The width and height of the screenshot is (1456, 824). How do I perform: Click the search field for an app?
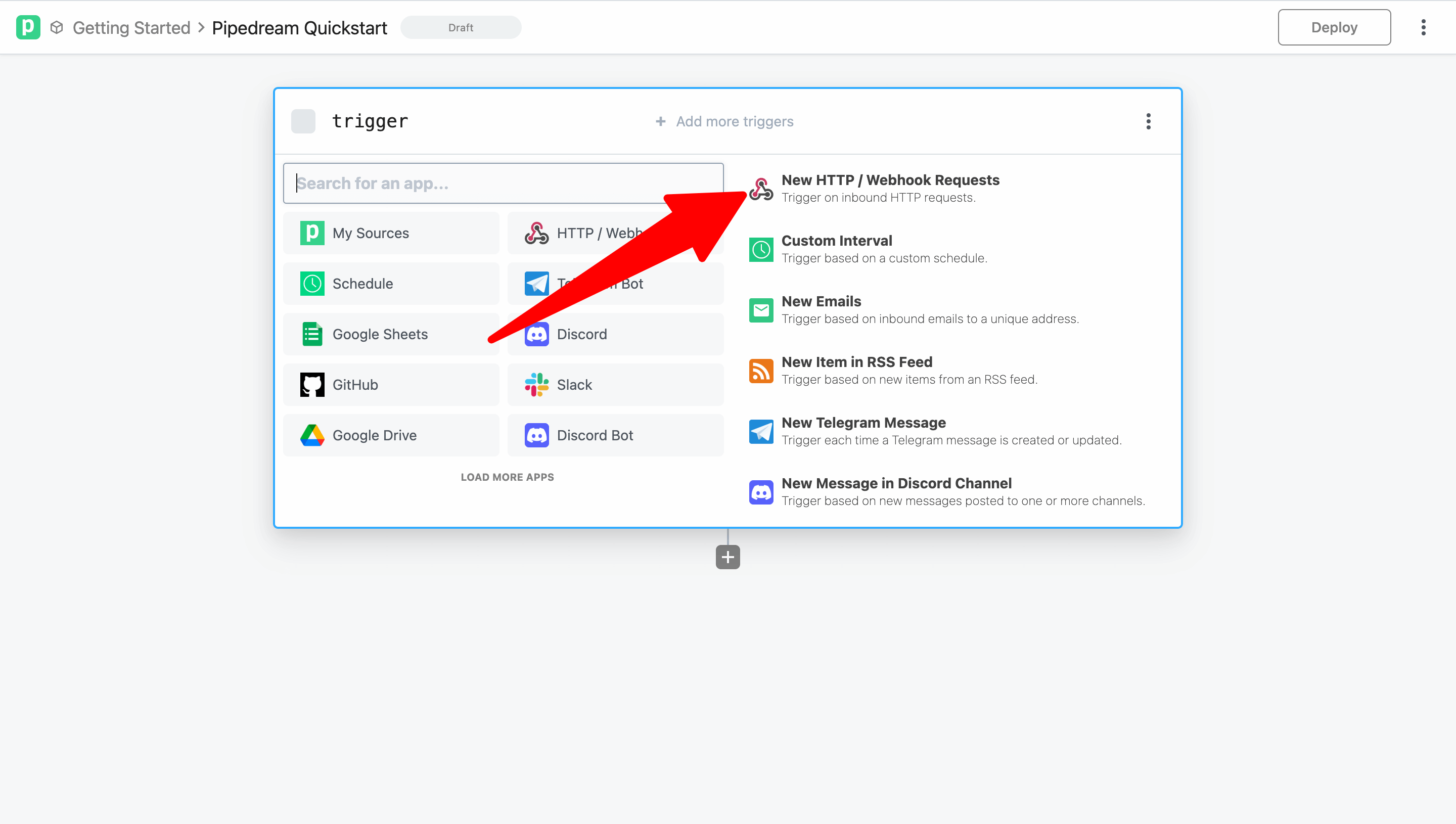pyautogui.click(x=503, y=183)
